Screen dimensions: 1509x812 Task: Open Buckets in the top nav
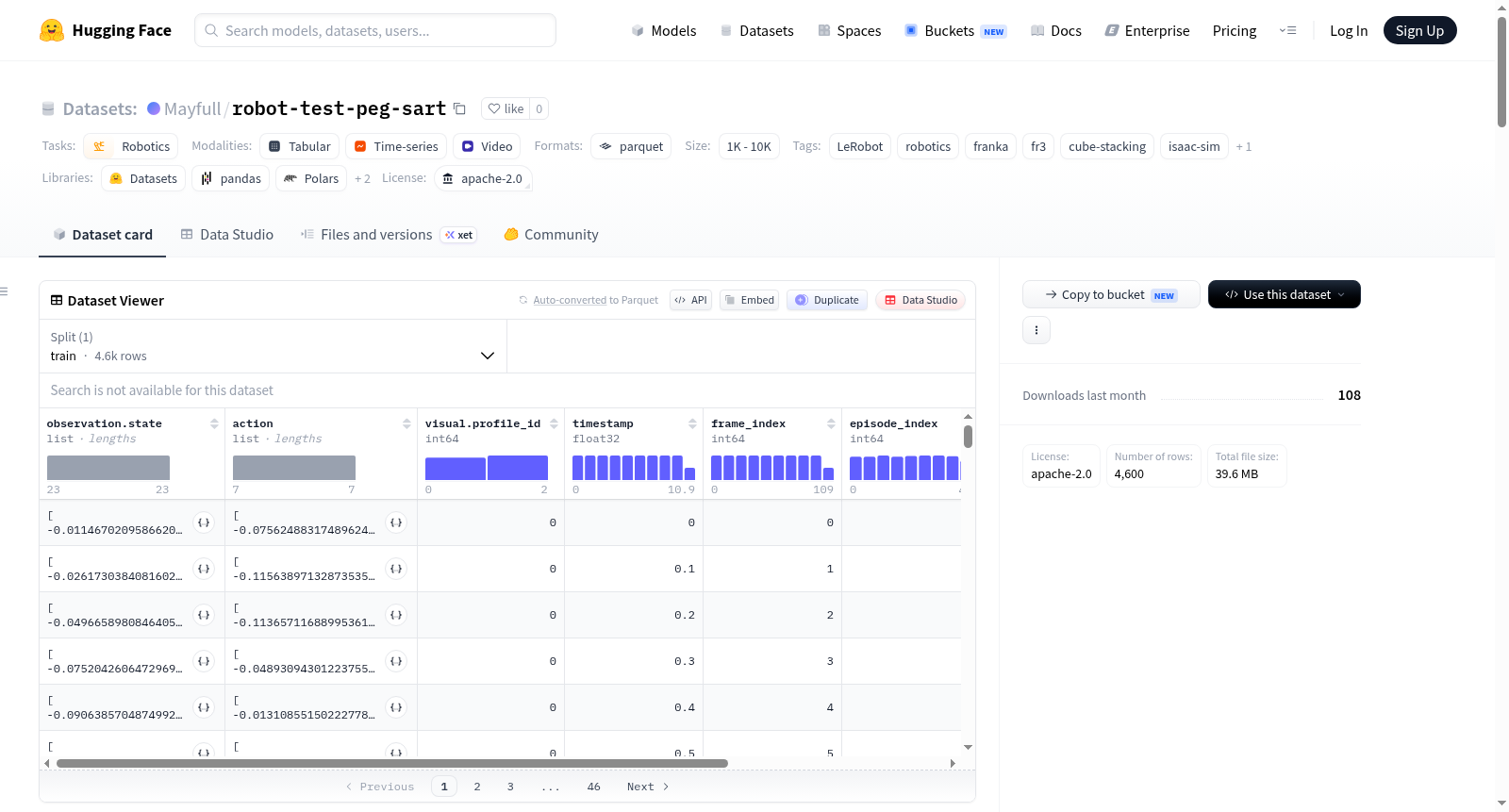[x=955, y=30]
